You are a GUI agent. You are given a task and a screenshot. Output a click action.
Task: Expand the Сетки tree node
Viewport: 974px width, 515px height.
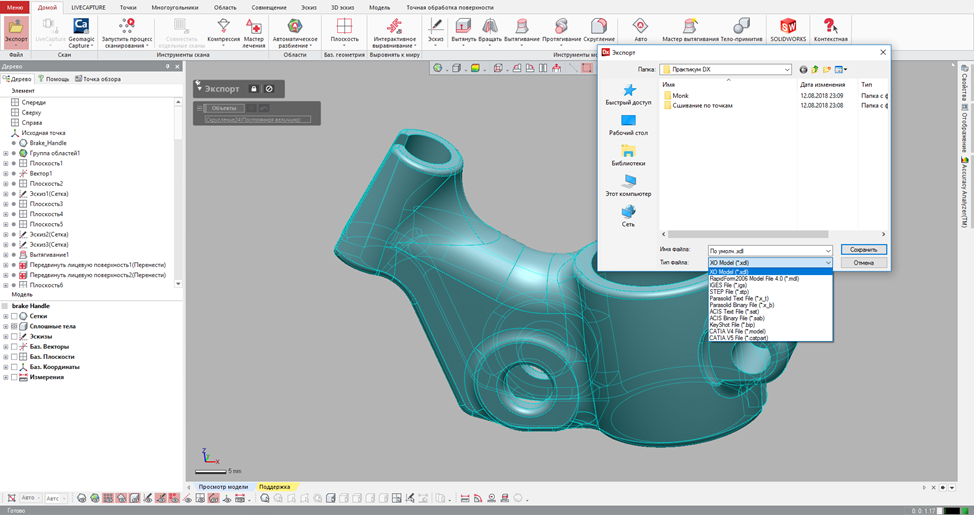(x=6, y=316)
